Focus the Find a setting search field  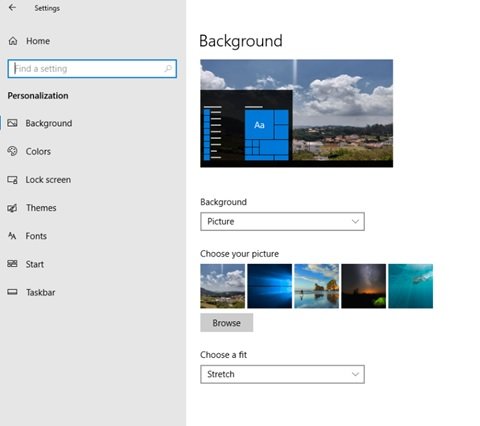(92, 69)
